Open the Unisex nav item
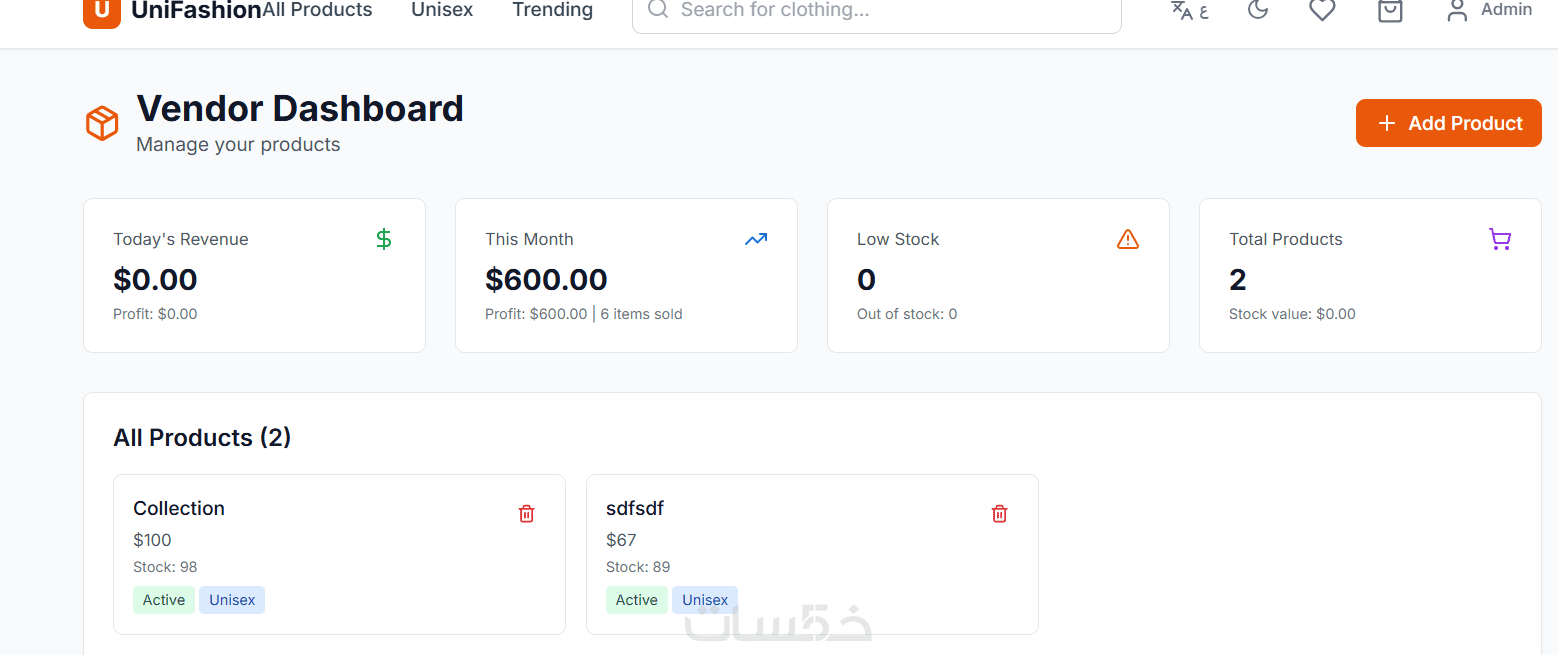 [x=442, y=10]
